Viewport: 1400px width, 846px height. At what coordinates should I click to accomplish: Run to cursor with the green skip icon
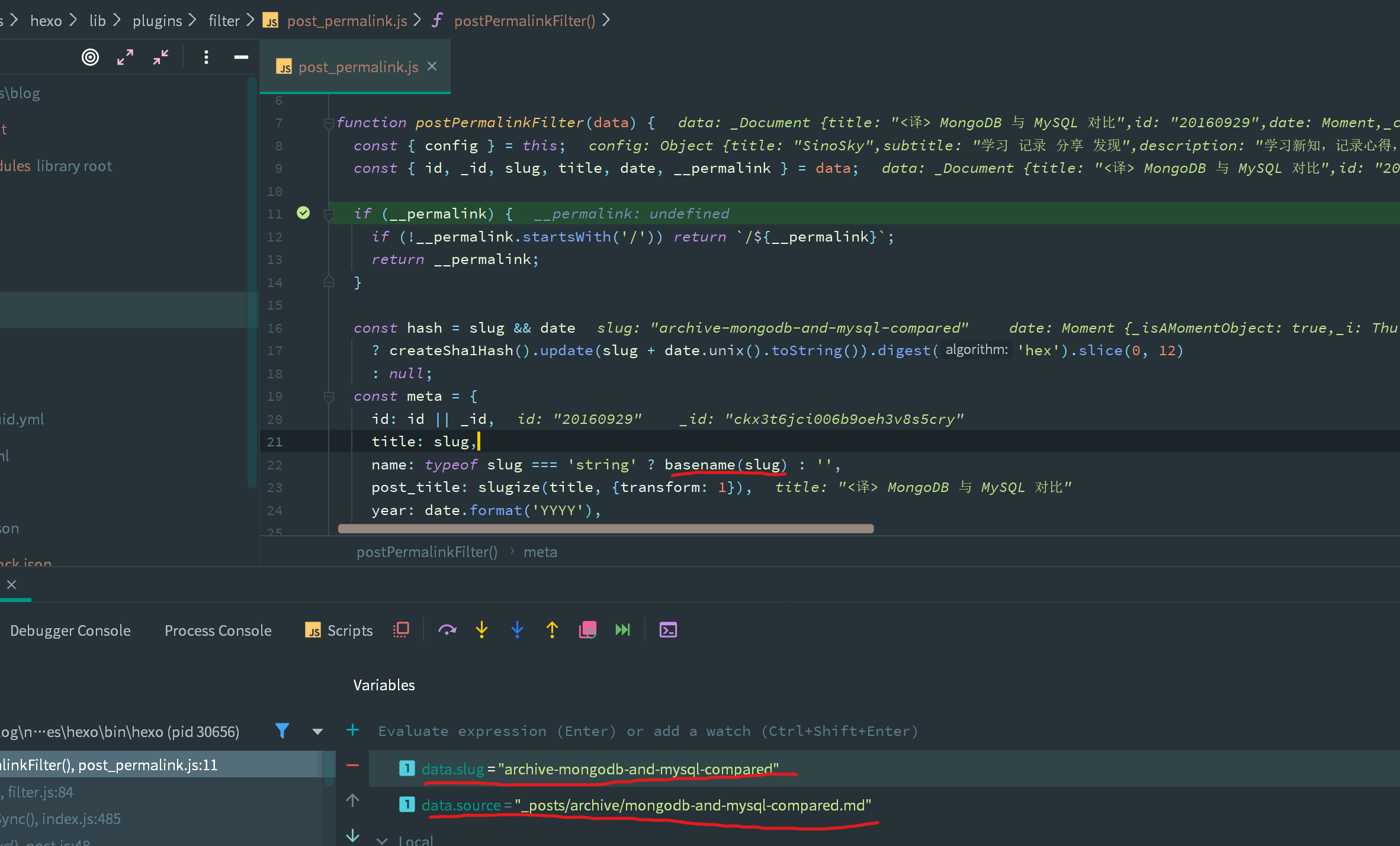(622, 629)
